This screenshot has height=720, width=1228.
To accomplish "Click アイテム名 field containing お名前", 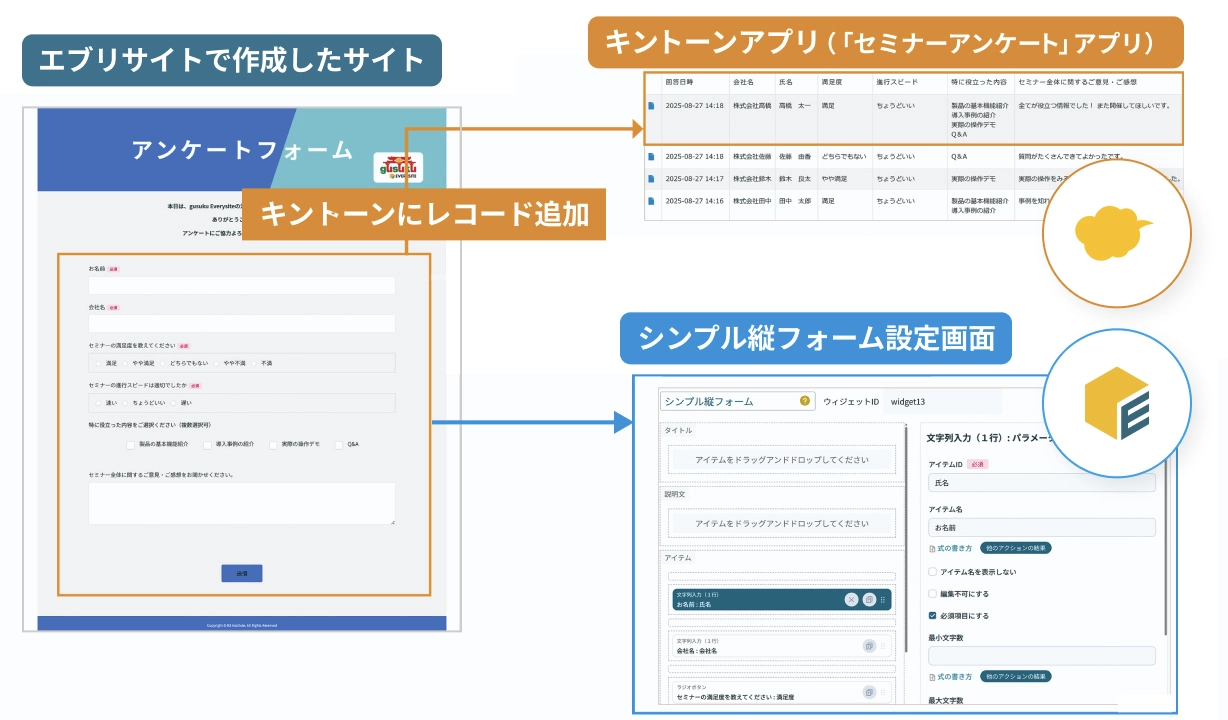I will click(x=1042, y=527).
